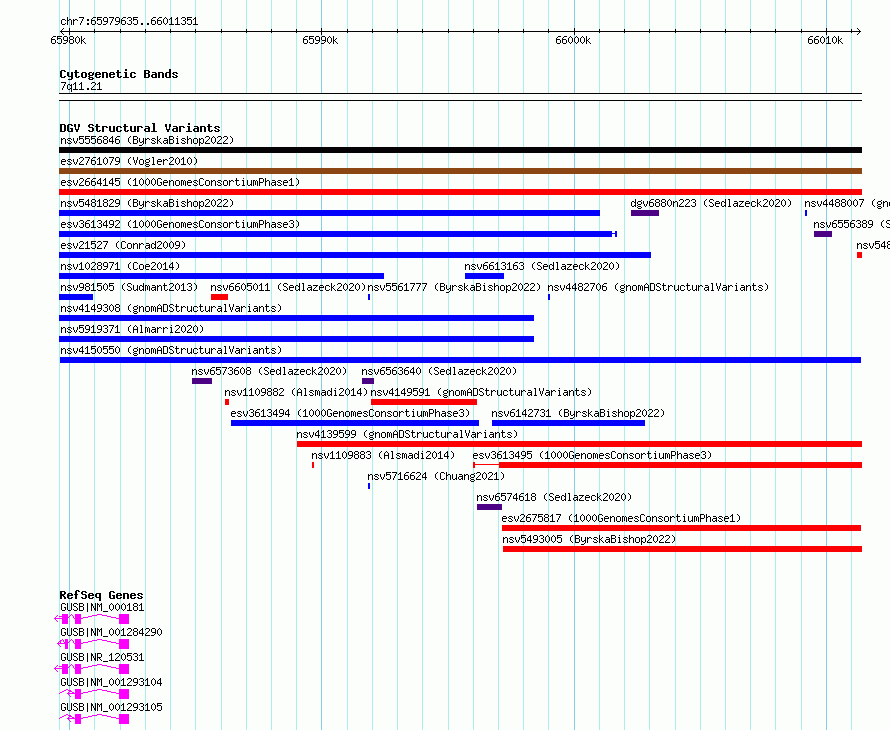This screenshot has height=730, width=890.
Task: Open the nsv5481829 (ByrskaBishop2022) label
Action: click(x=147, y=203)
